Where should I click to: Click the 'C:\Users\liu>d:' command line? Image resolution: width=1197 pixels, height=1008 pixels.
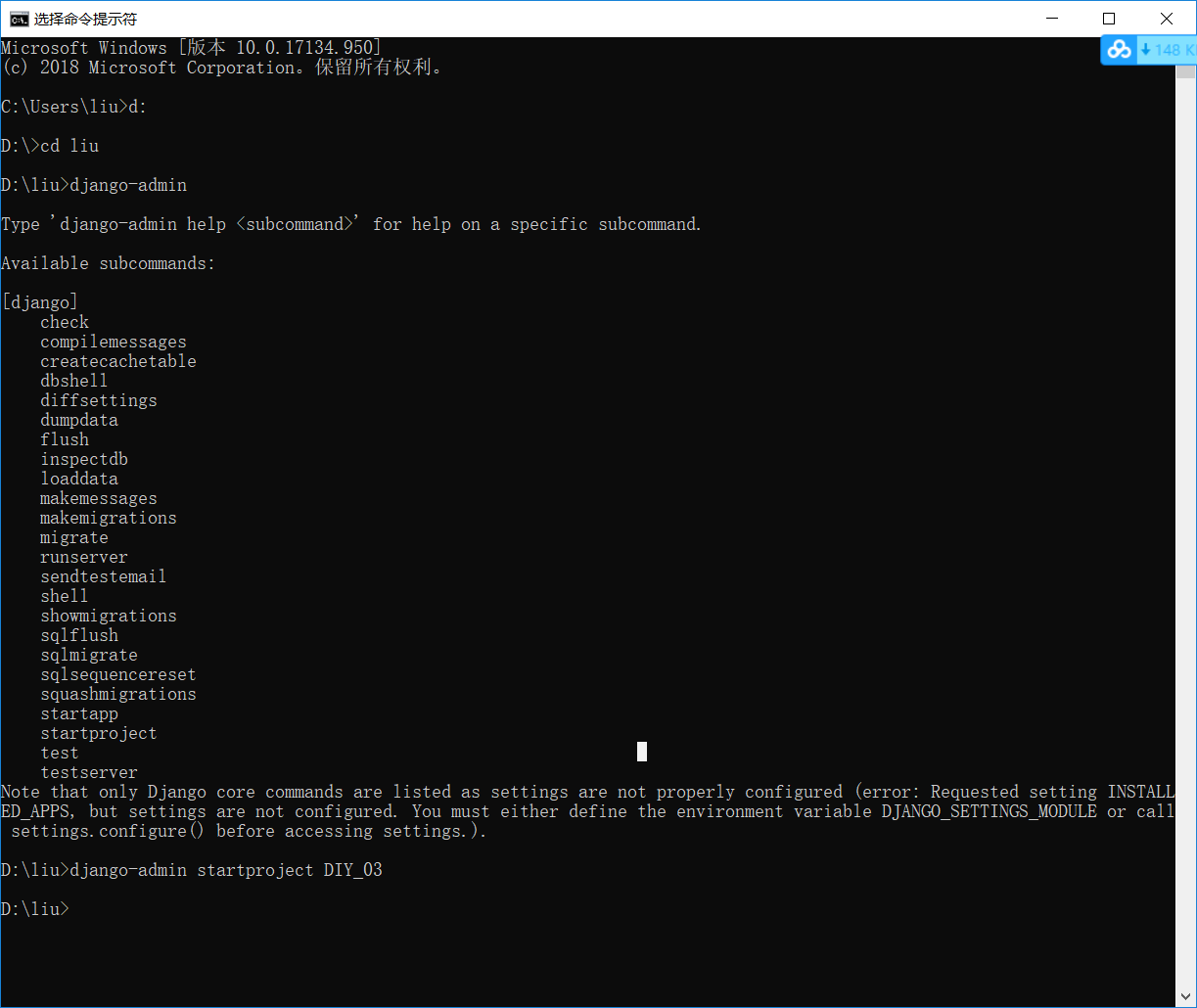point(74,107)
